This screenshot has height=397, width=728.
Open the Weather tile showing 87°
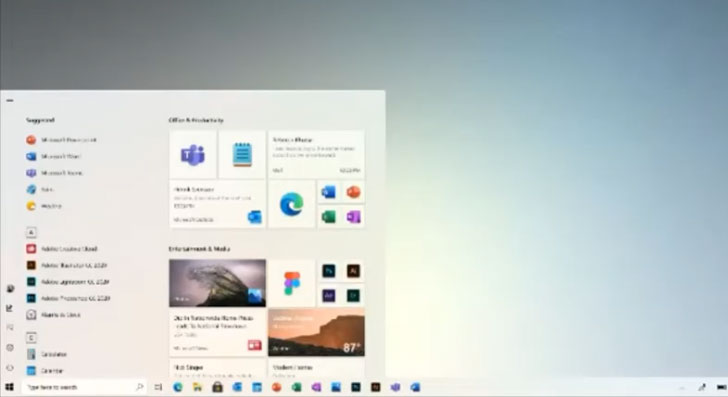point(316,333)
